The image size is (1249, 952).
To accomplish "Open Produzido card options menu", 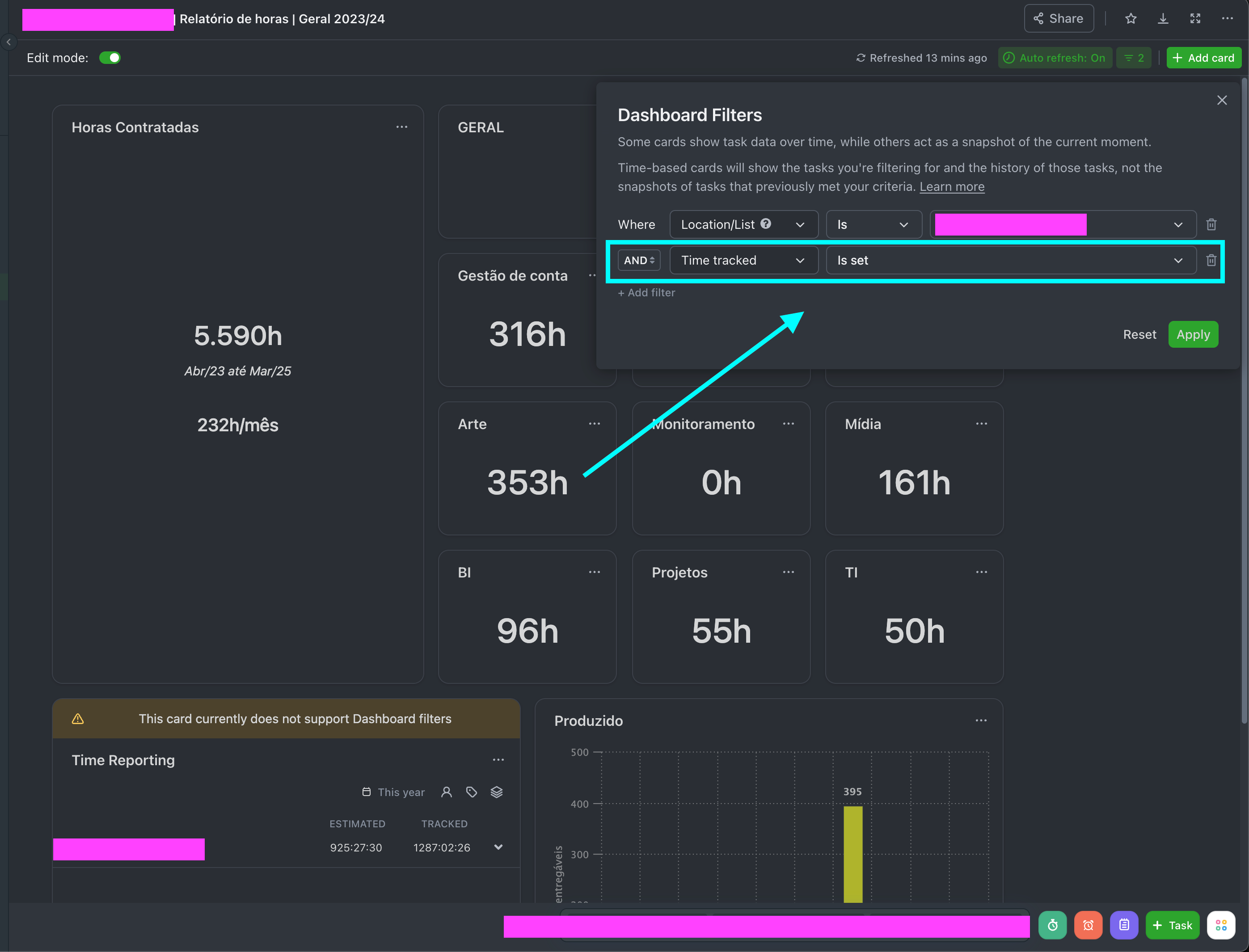I will [981, 721].
